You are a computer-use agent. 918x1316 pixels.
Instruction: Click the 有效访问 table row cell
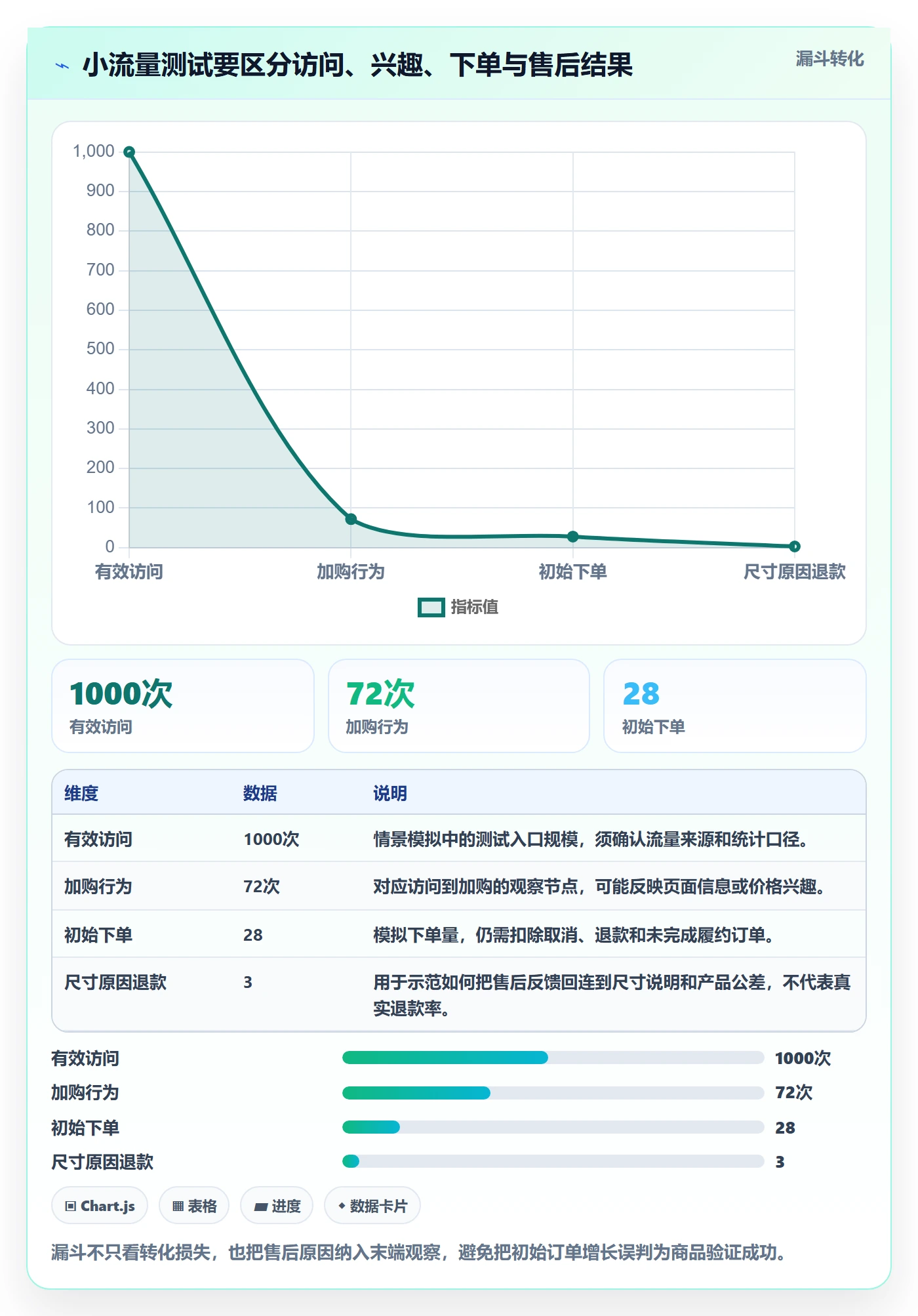coord(98,839)
